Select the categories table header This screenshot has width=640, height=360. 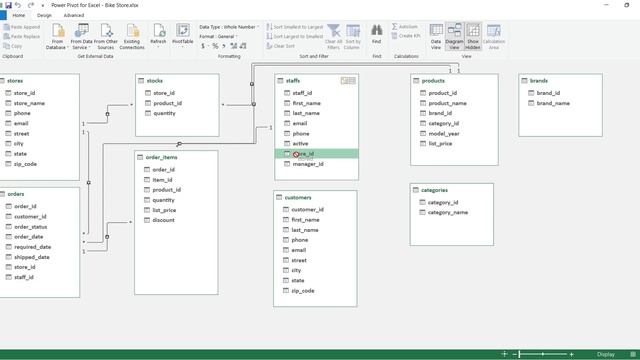tap(452, 190)
